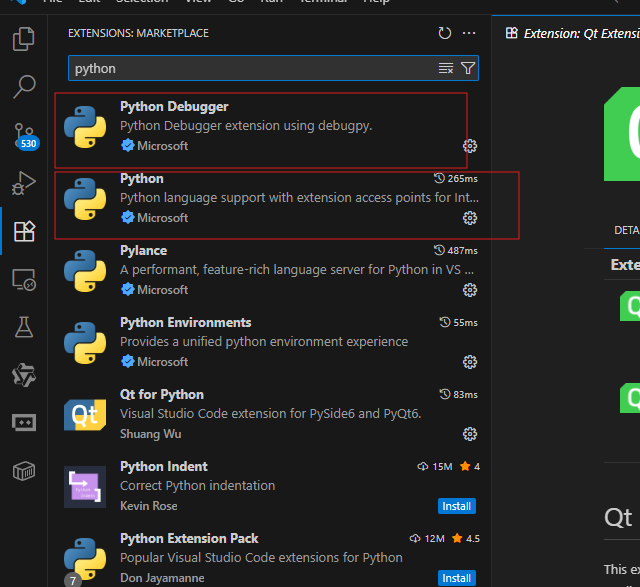The width and height of the screenshot is (640, 587).
Task: Refresh the extensions marketplace list
Action: tap(444, 33)
